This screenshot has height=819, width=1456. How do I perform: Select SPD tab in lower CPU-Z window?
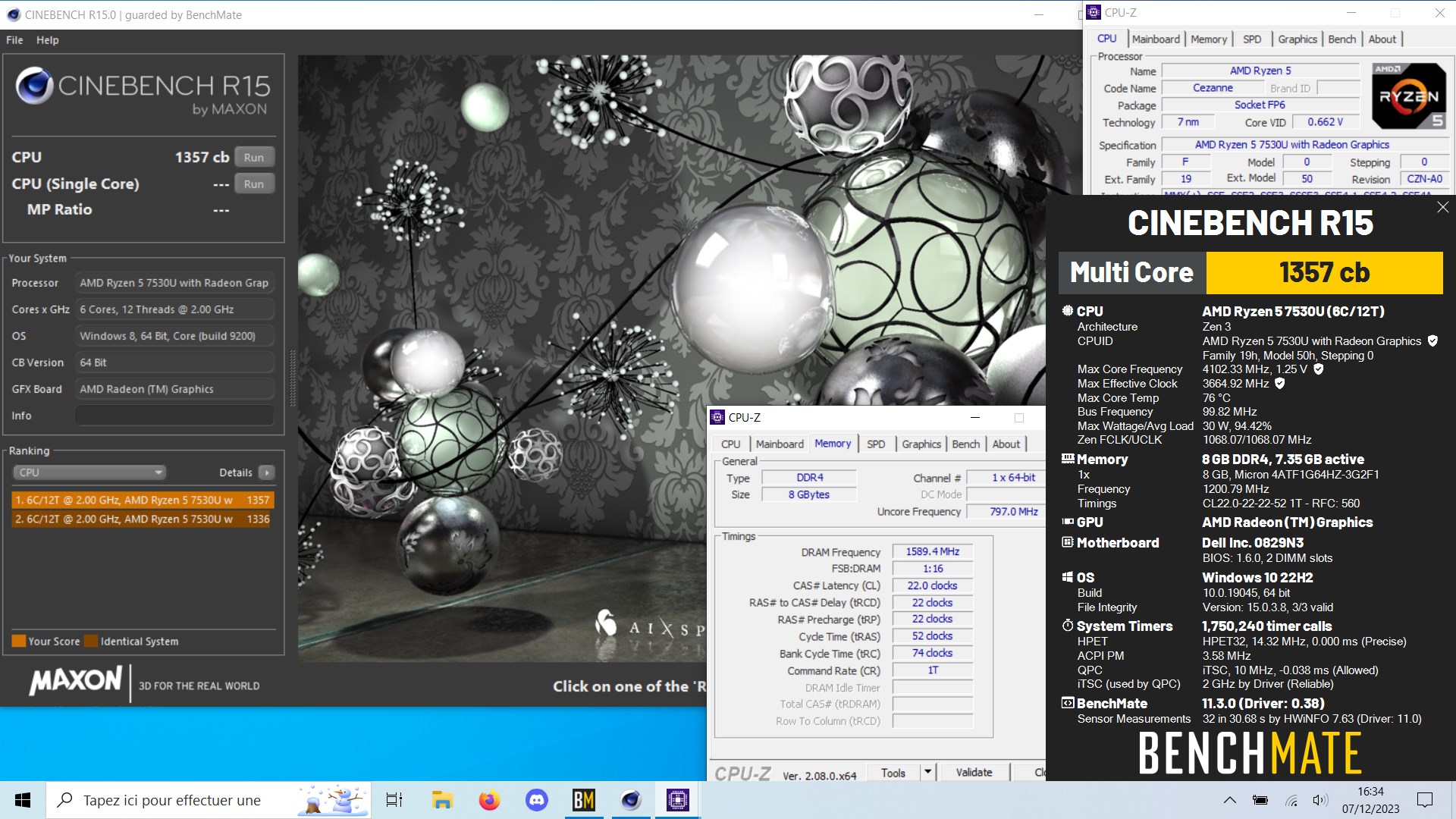[x=876, y=444]
